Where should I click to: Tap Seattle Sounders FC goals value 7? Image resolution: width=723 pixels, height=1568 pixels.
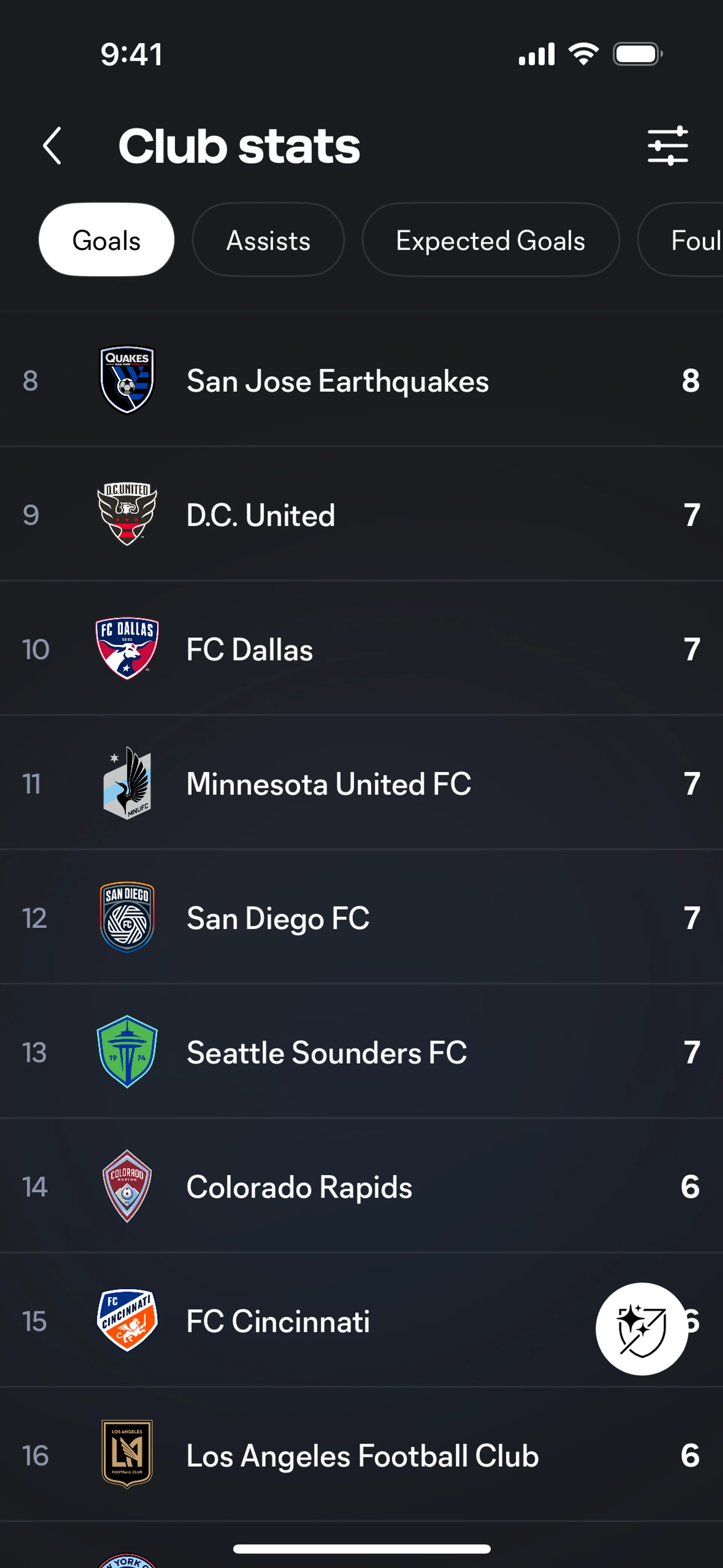691,1053
